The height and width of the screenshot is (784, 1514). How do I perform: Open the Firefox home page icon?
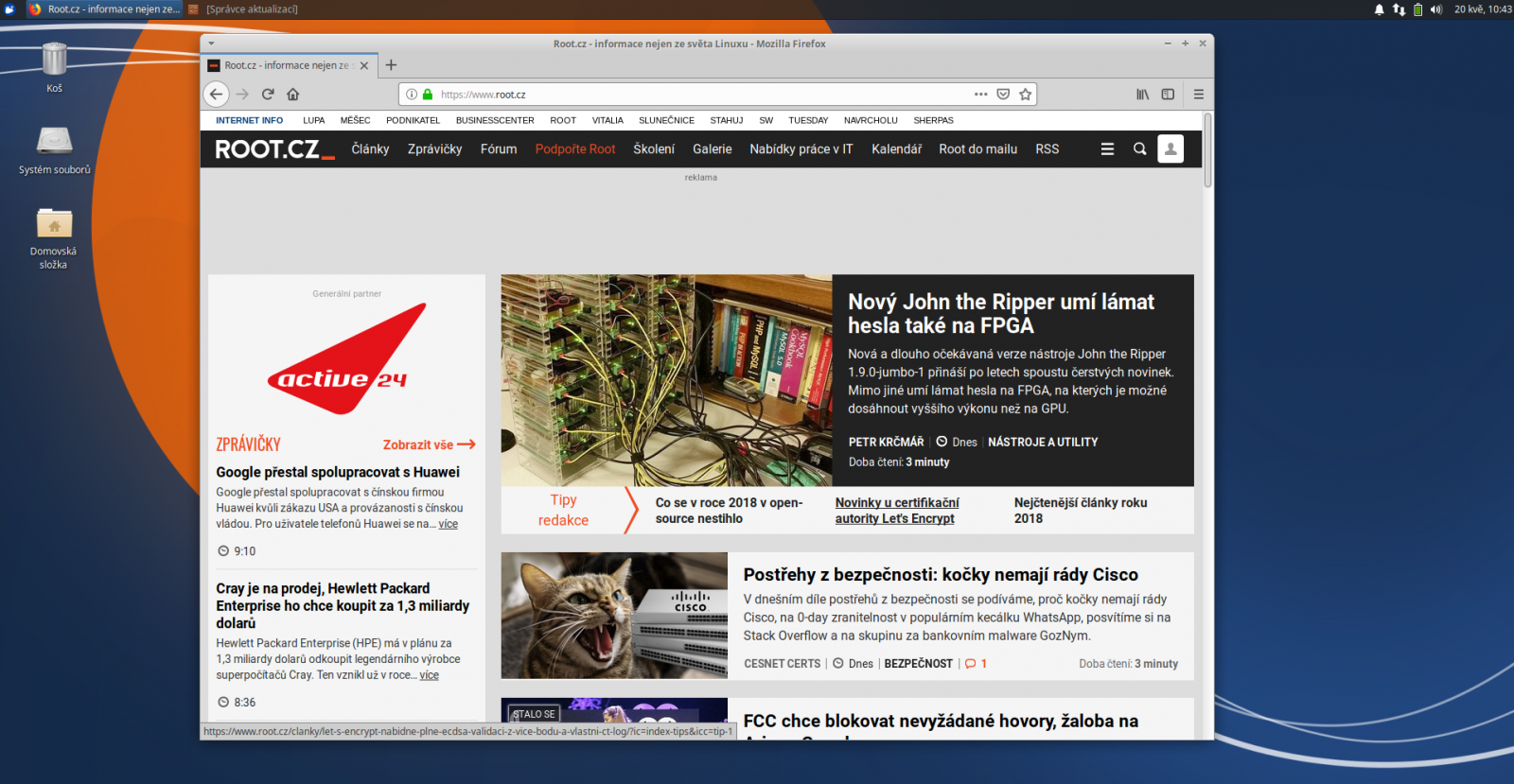click(x=293, y=94)
